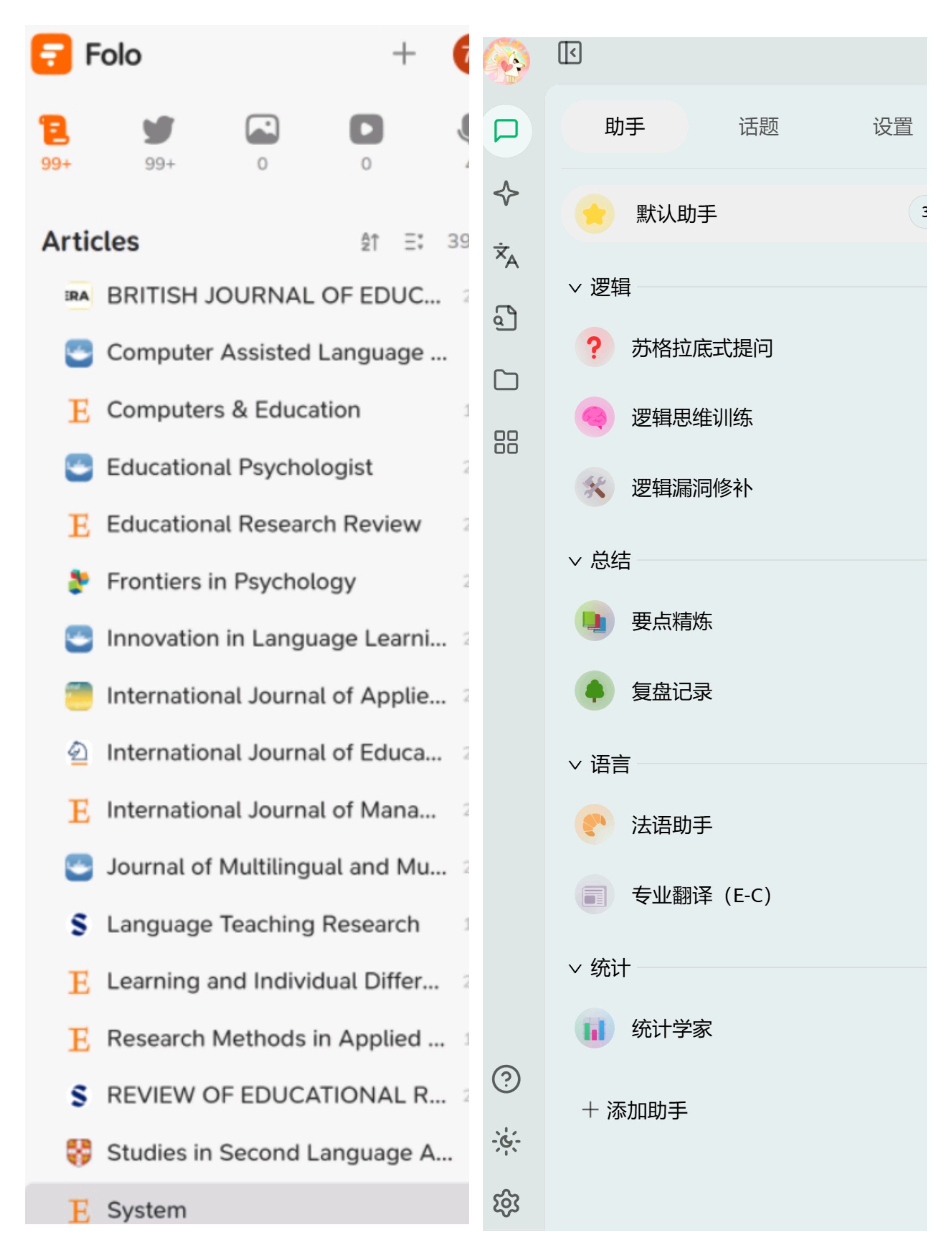This screenshot has width=952, height=1256.
Task: Select the 统计学家 assistant
Action: pos(744,1028)
